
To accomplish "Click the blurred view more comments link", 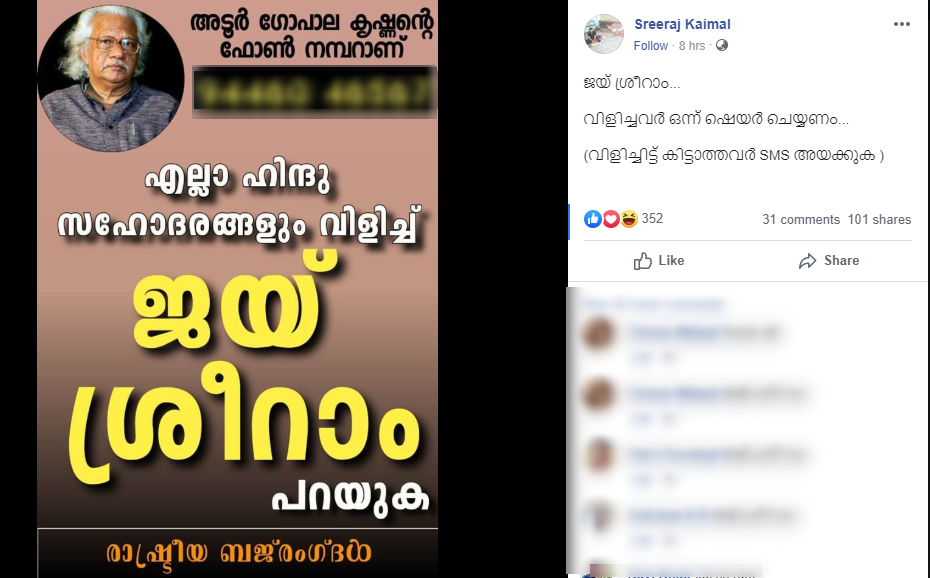I will [x=652, y=304].
